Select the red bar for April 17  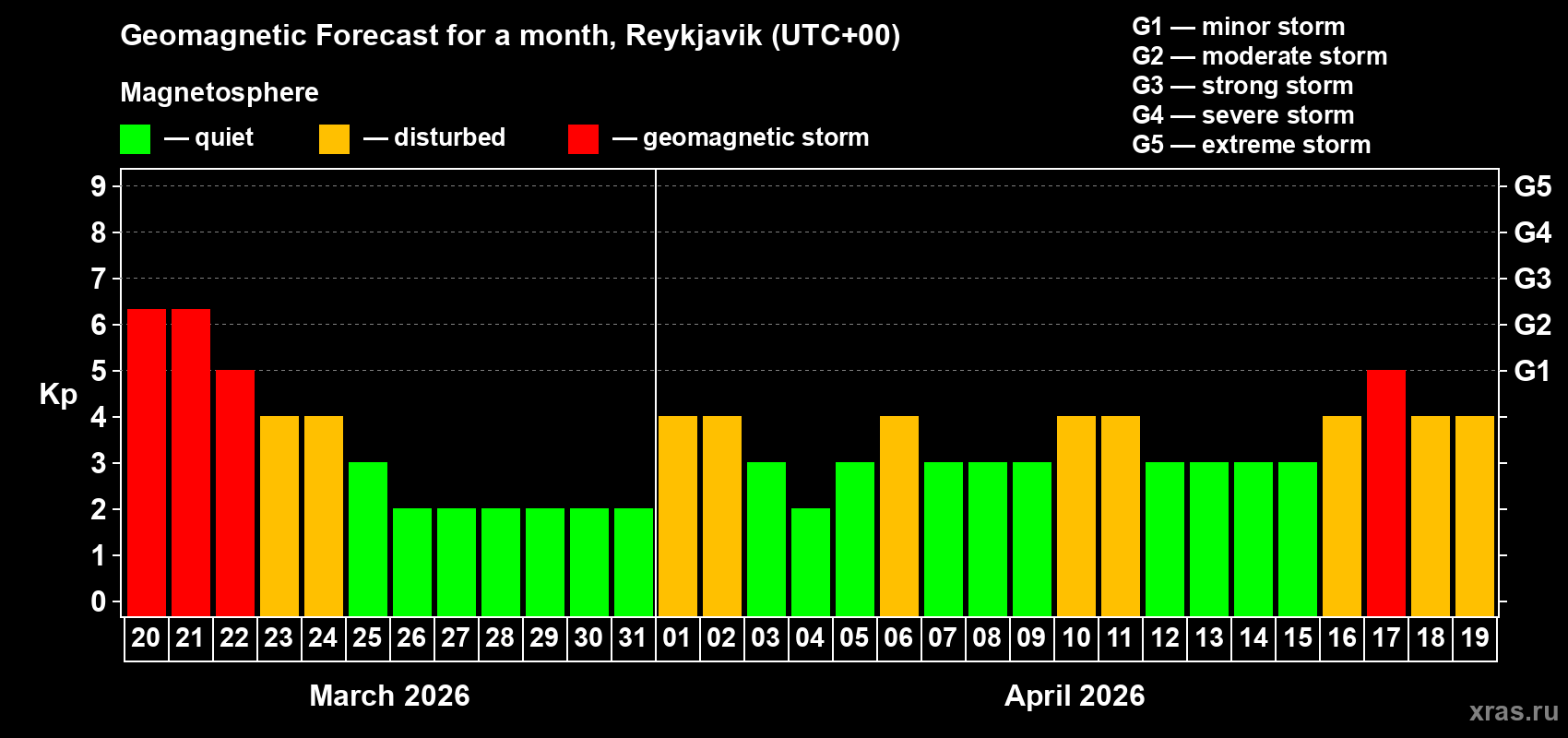(x=1386, y=493)
